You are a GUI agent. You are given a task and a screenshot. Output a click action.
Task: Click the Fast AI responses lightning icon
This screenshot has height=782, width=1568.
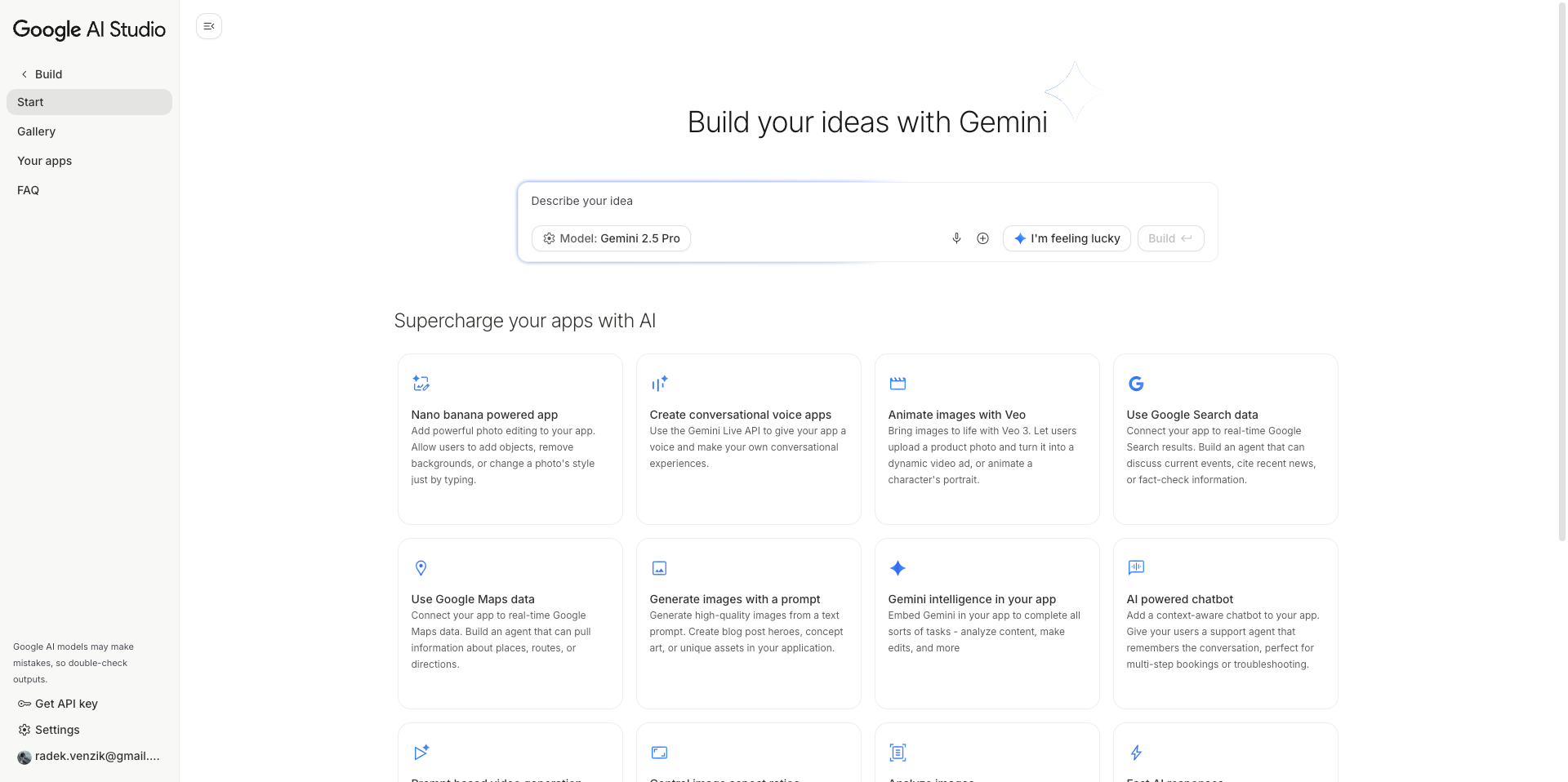click(x=1136, y=752)
